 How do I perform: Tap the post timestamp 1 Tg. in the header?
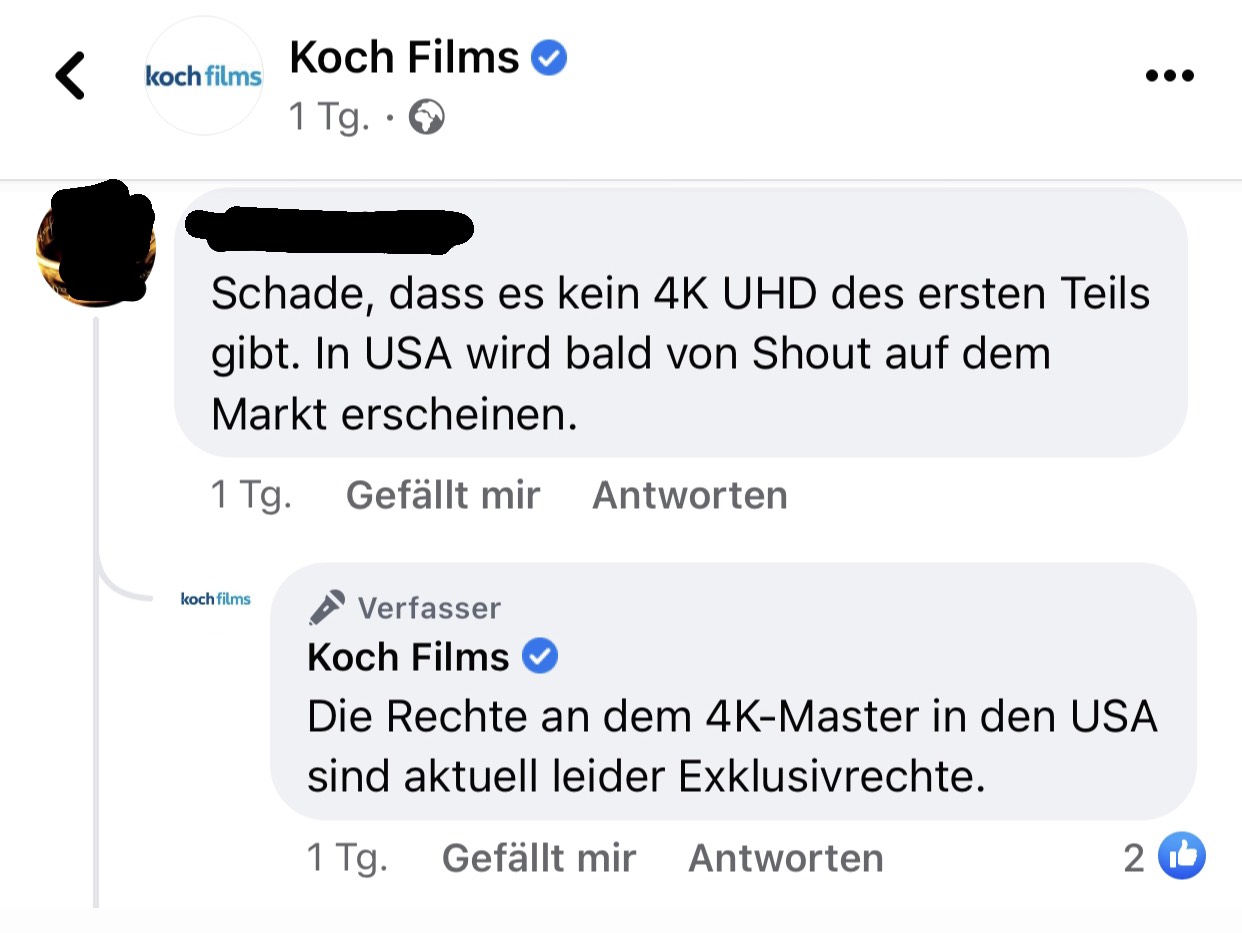click(329, 118)
